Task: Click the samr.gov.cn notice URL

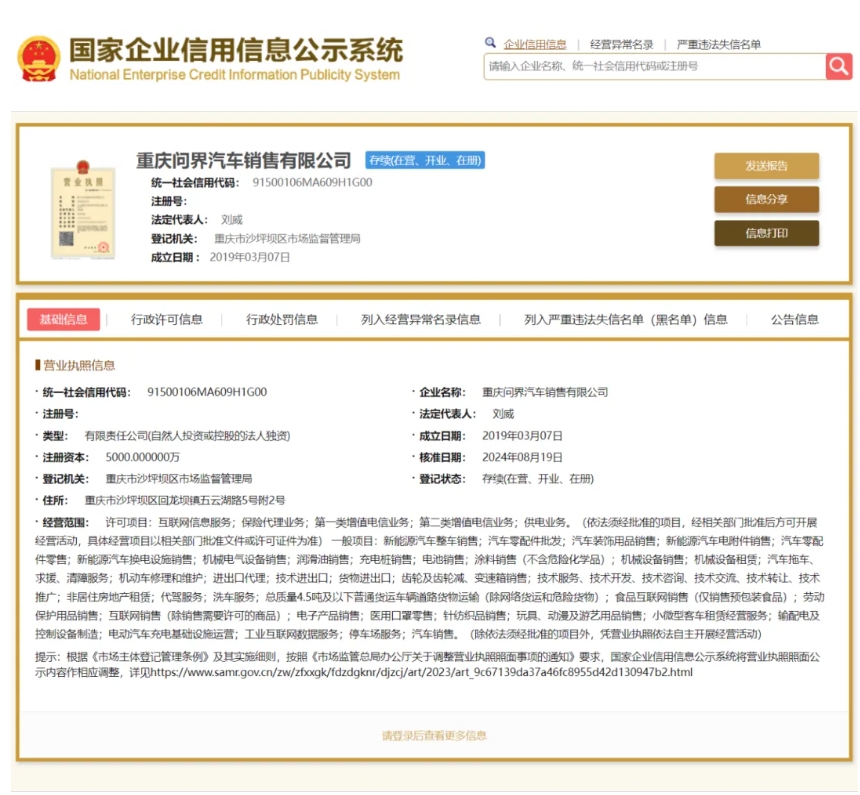Action: click(421, 673)
